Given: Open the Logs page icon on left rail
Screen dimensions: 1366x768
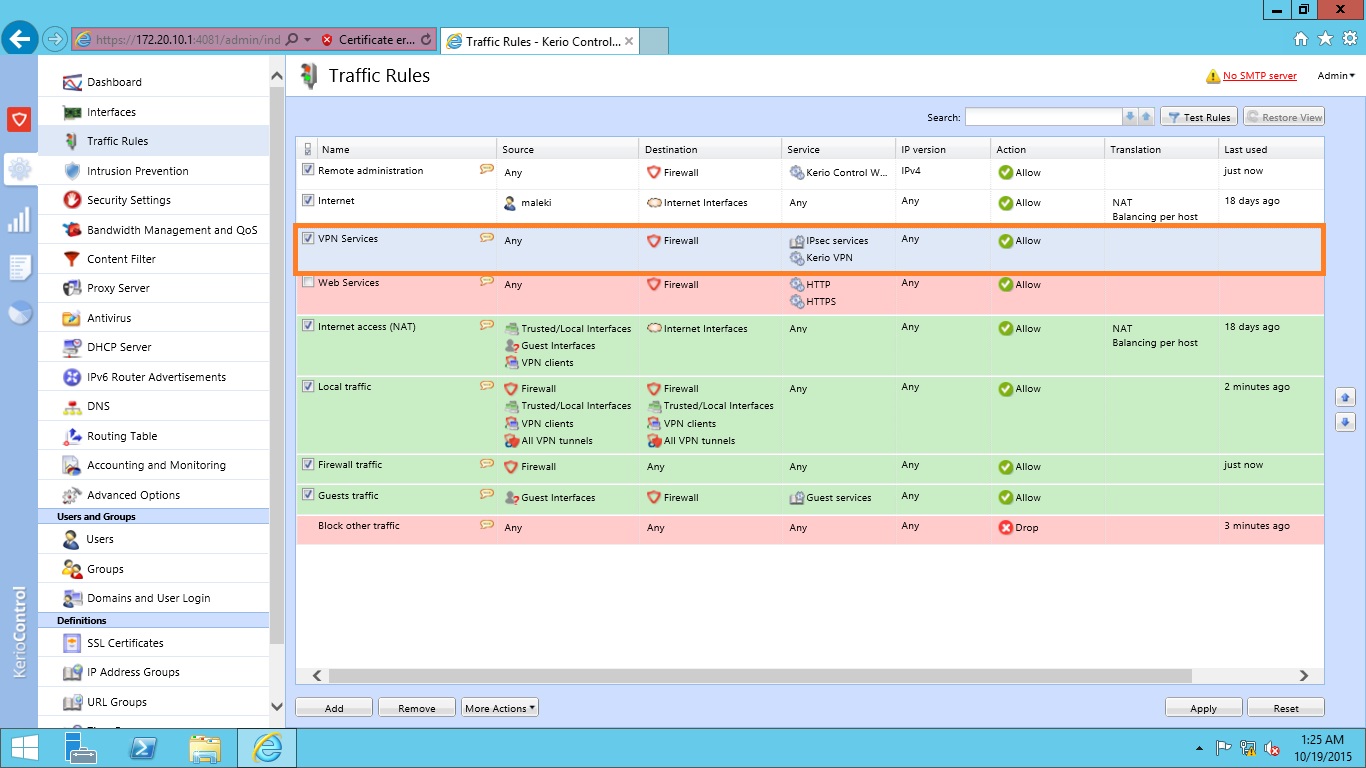Looking at the screenshot, I should (x=19, y=267).
